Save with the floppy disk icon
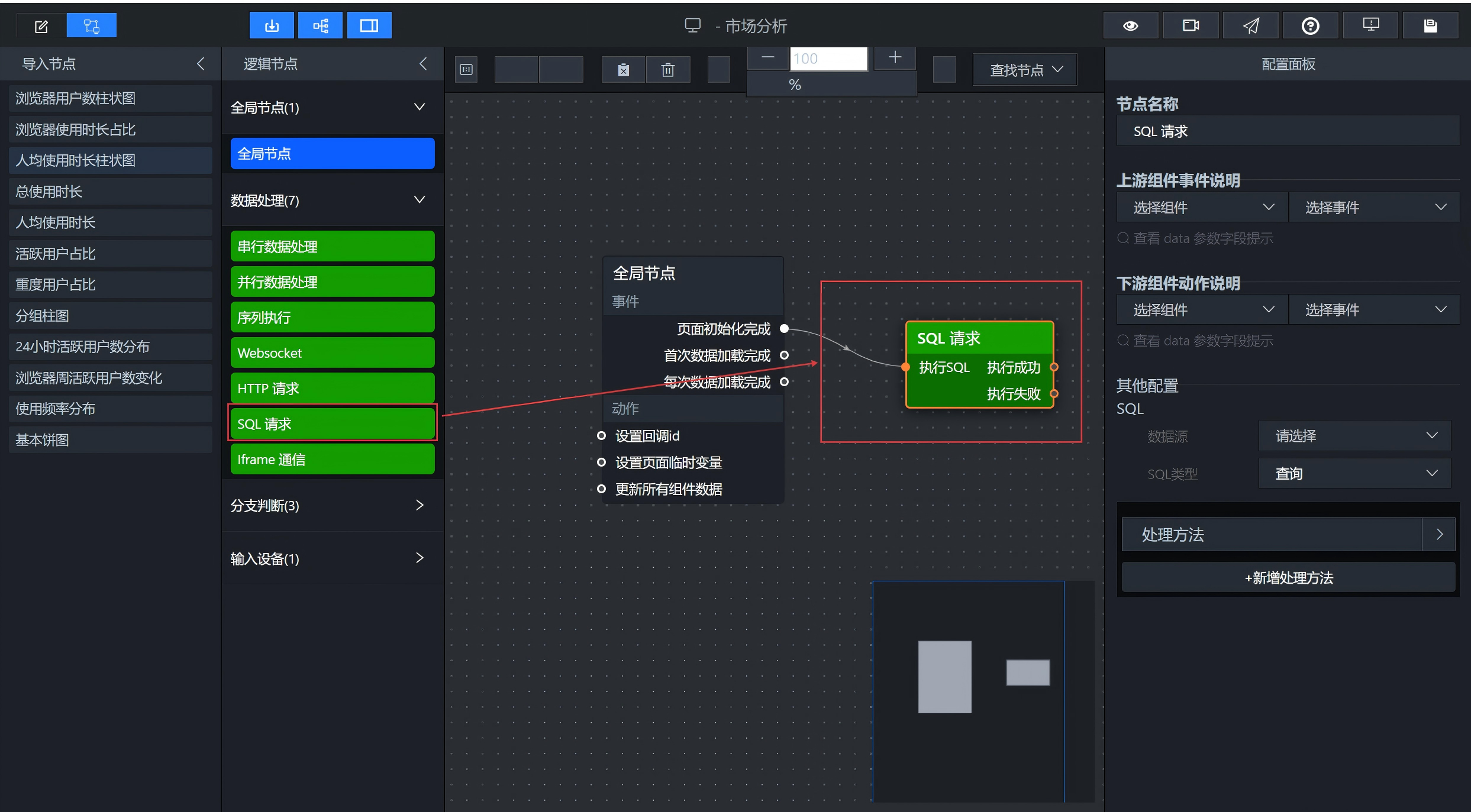Screen dimensions: 1471x812 click(x=1431, y=26)
